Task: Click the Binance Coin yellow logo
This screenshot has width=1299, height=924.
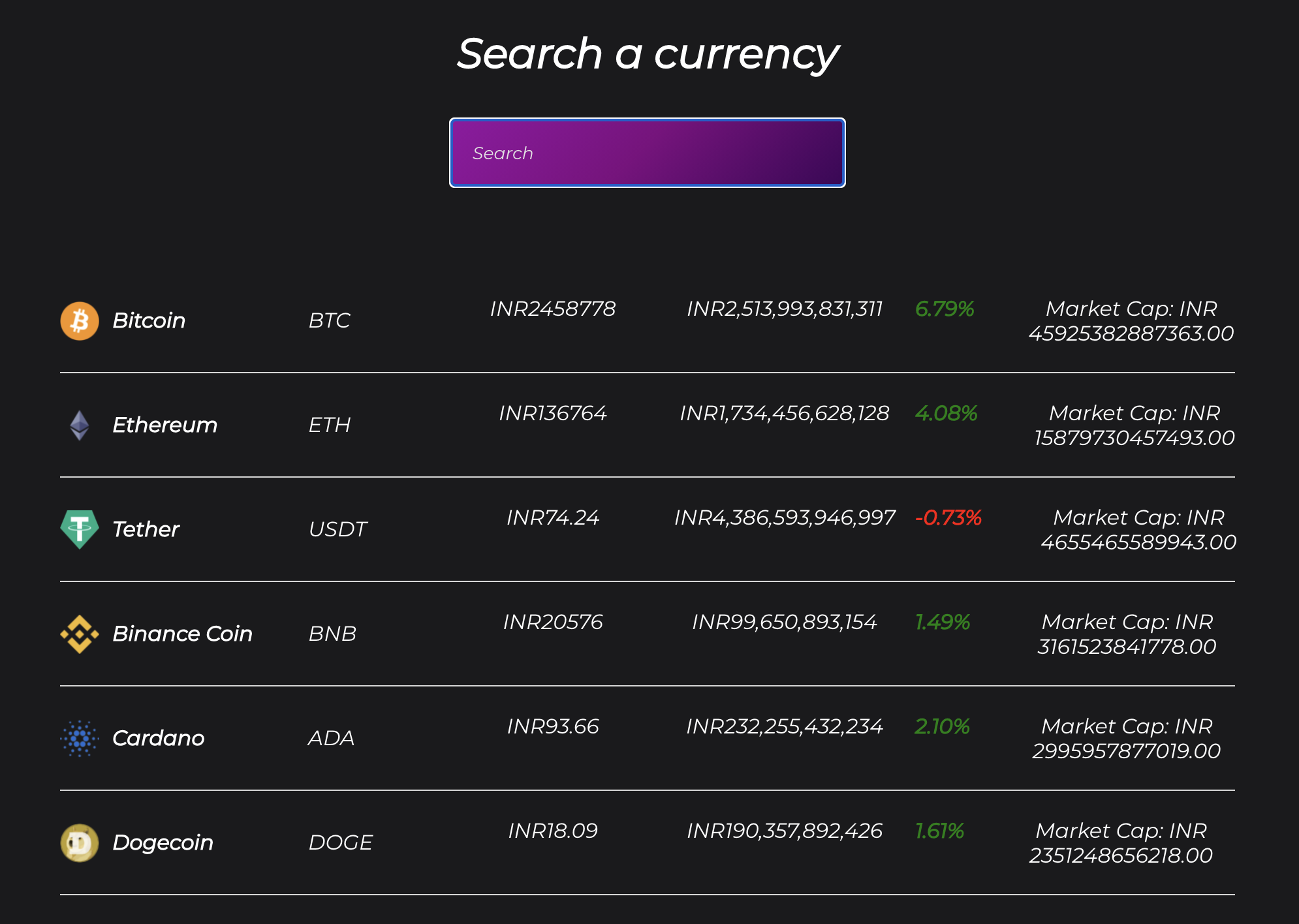Action: pos(79,634)
